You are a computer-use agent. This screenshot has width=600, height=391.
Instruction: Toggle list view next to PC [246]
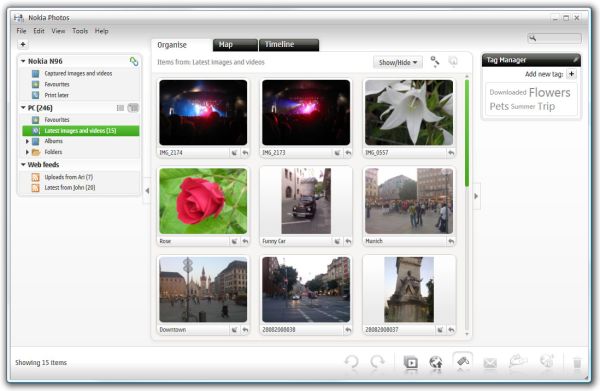point(120,108)
